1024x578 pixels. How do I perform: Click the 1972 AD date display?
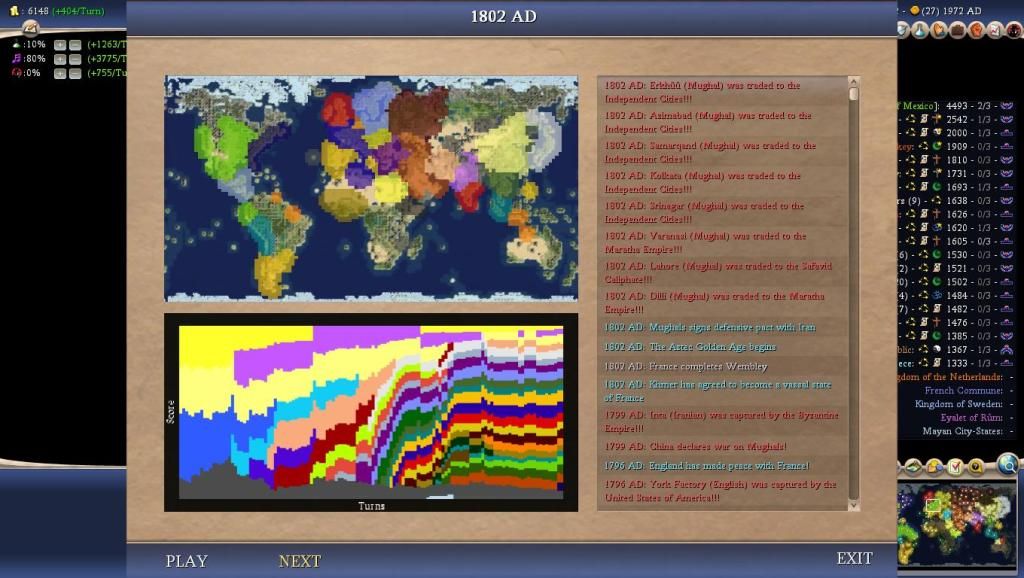961,10
